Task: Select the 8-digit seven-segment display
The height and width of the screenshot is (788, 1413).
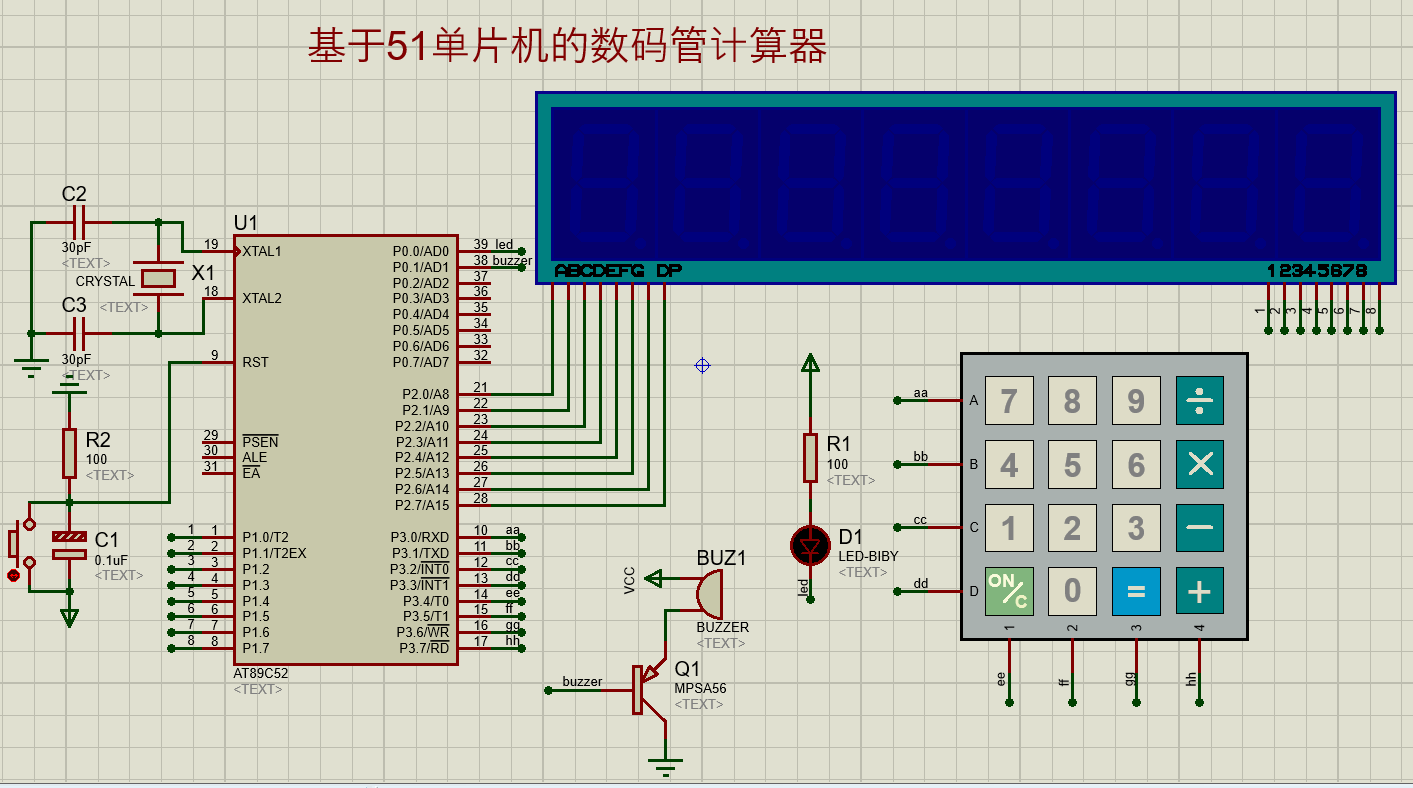Action: point(965,188)
